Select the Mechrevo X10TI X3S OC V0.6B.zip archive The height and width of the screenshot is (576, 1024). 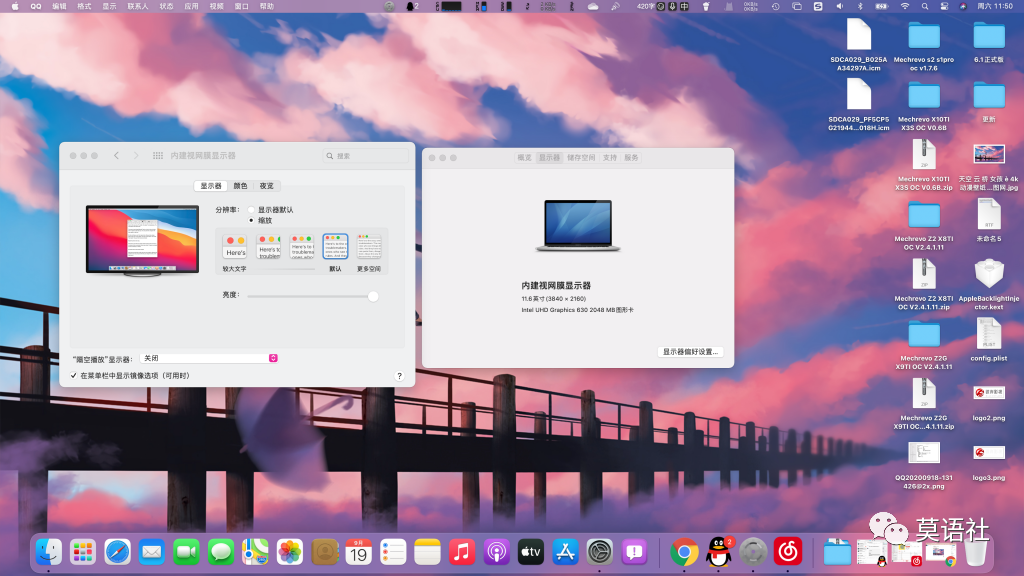pos(923,165)
